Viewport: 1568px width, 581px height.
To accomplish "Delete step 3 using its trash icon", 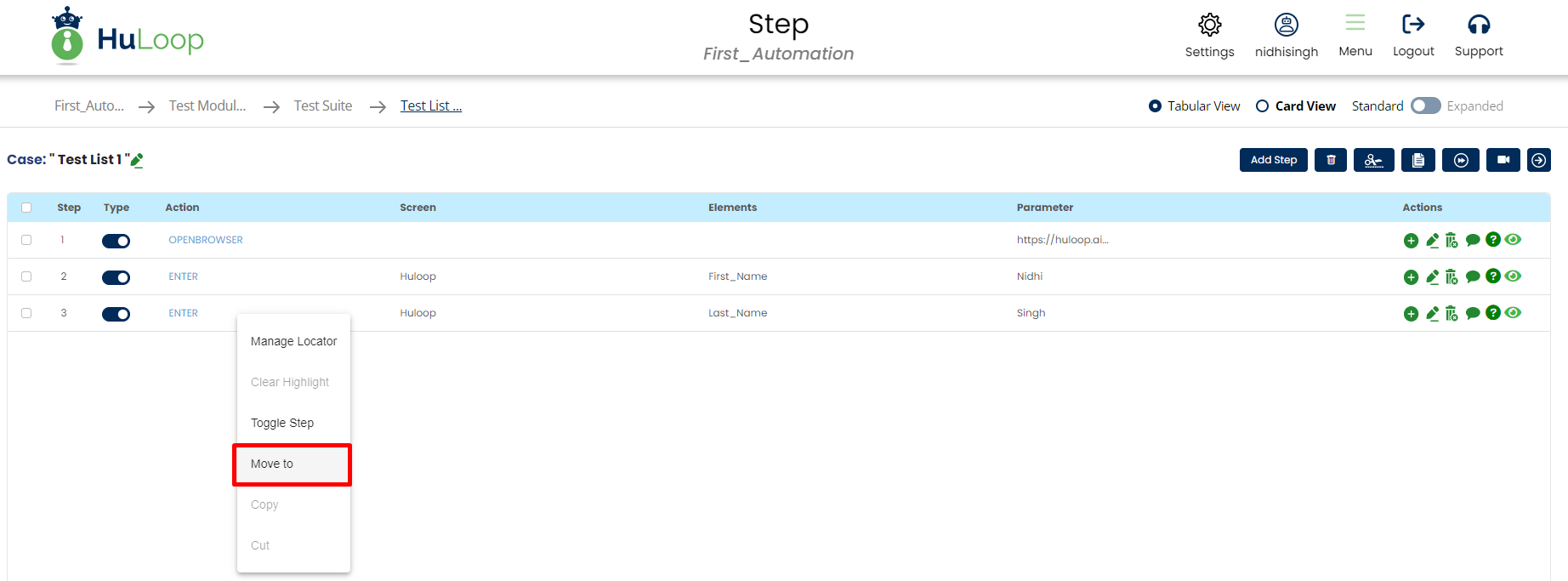I will pos(1452,314).
